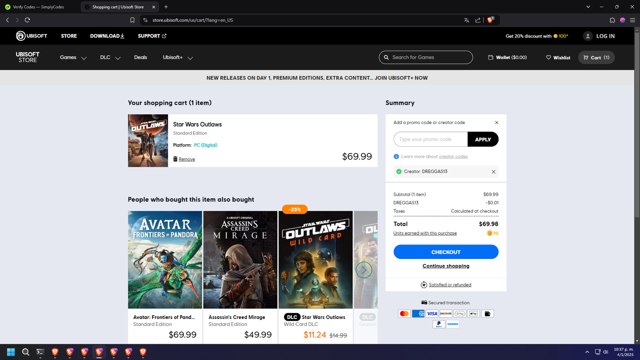Open Units earned with this purchase link
Image resolution: width=640 pixels, height=360 pixels.
click(x=425, y=233)
